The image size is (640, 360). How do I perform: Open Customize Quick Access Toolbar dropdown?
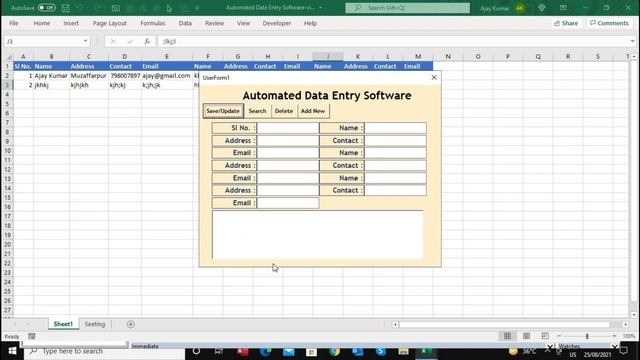click(x=197, y=8)
